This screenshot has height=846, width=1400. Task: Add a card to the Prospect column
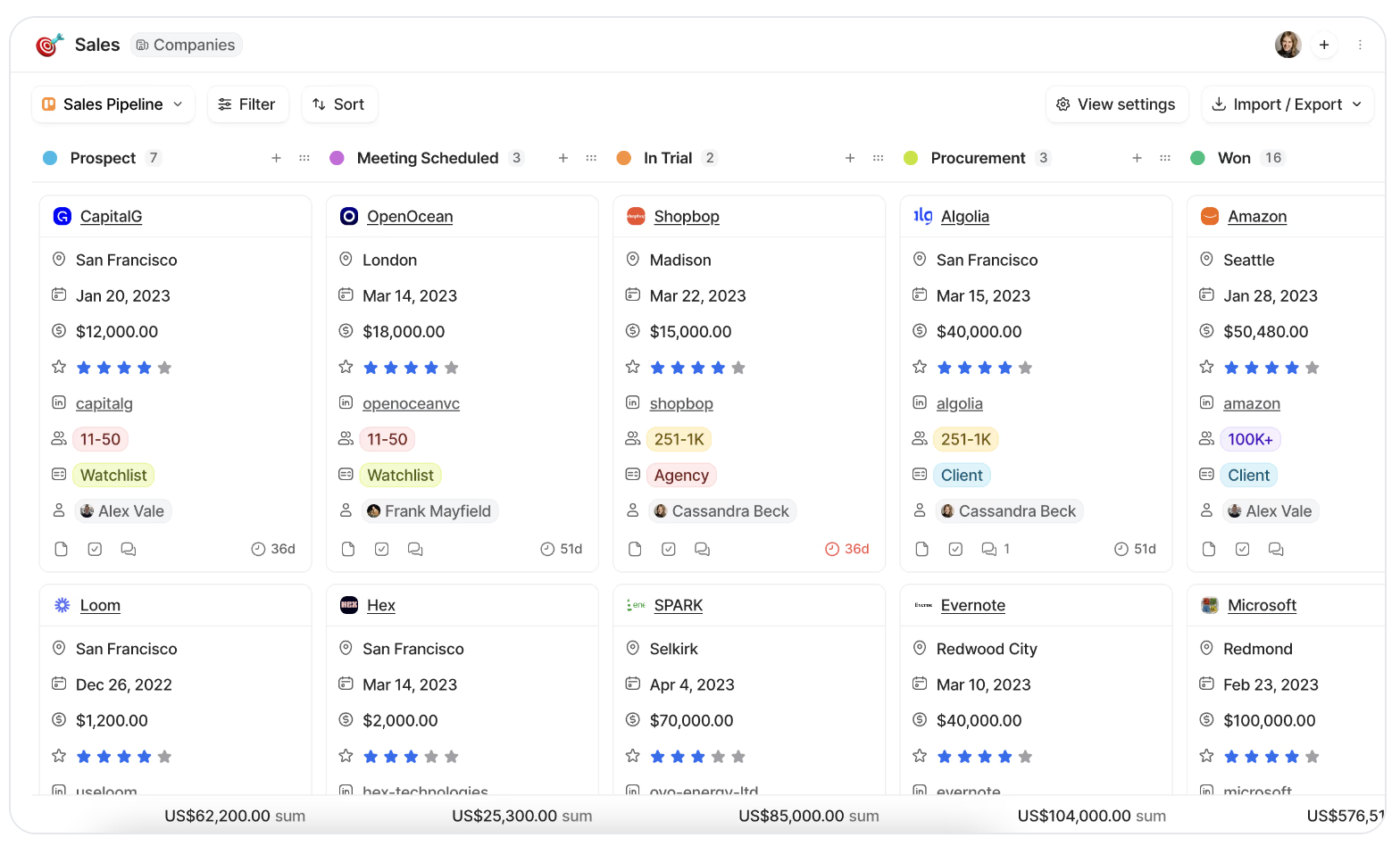pos(276,158)
